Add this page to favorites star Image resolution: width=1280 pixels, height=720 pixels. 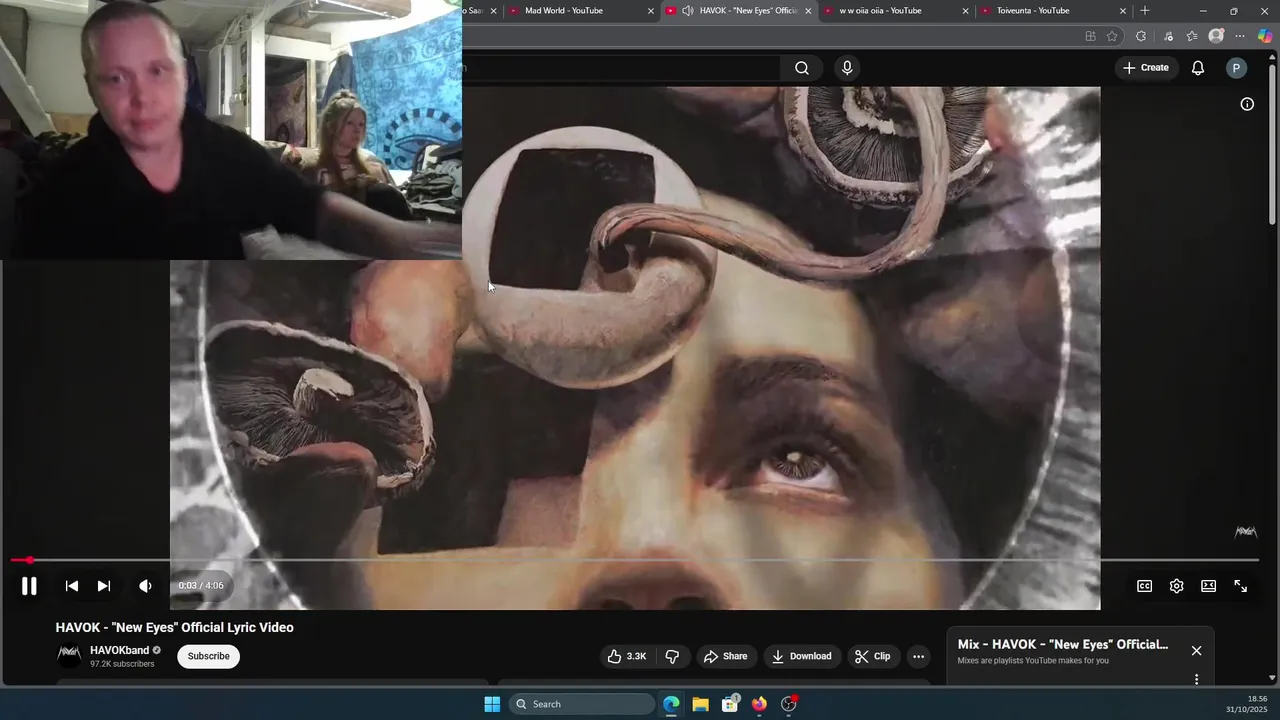tap(1112, 36)
